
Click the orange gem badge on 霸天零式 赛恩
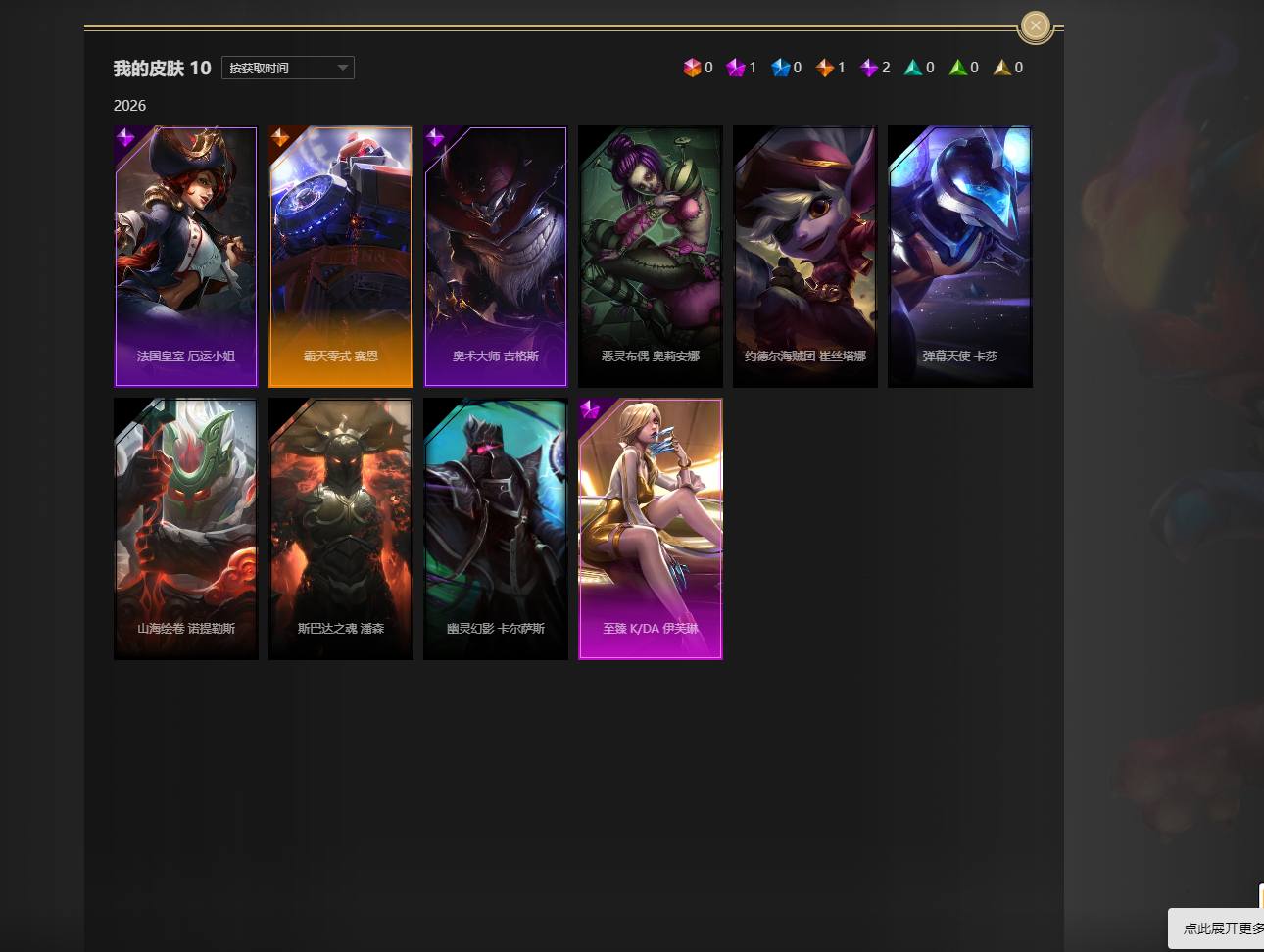point(280,138)
